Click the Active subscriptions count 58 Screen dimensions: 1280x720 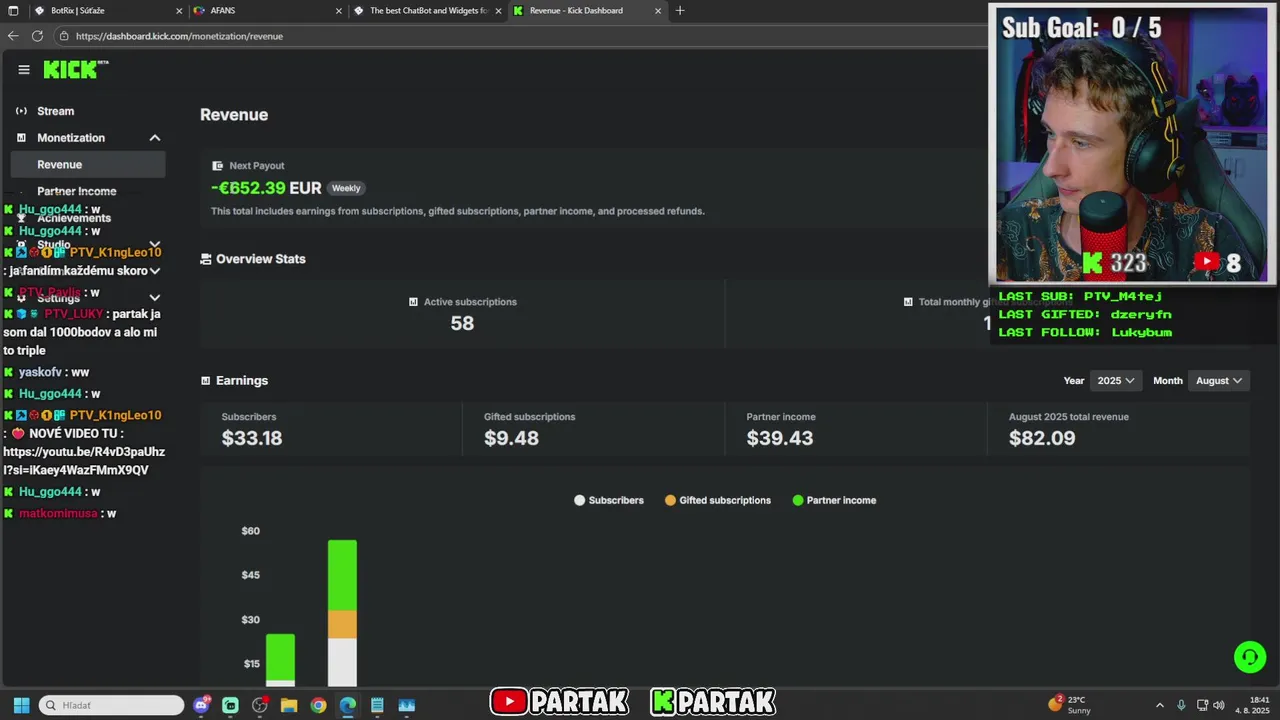[462, 323]
